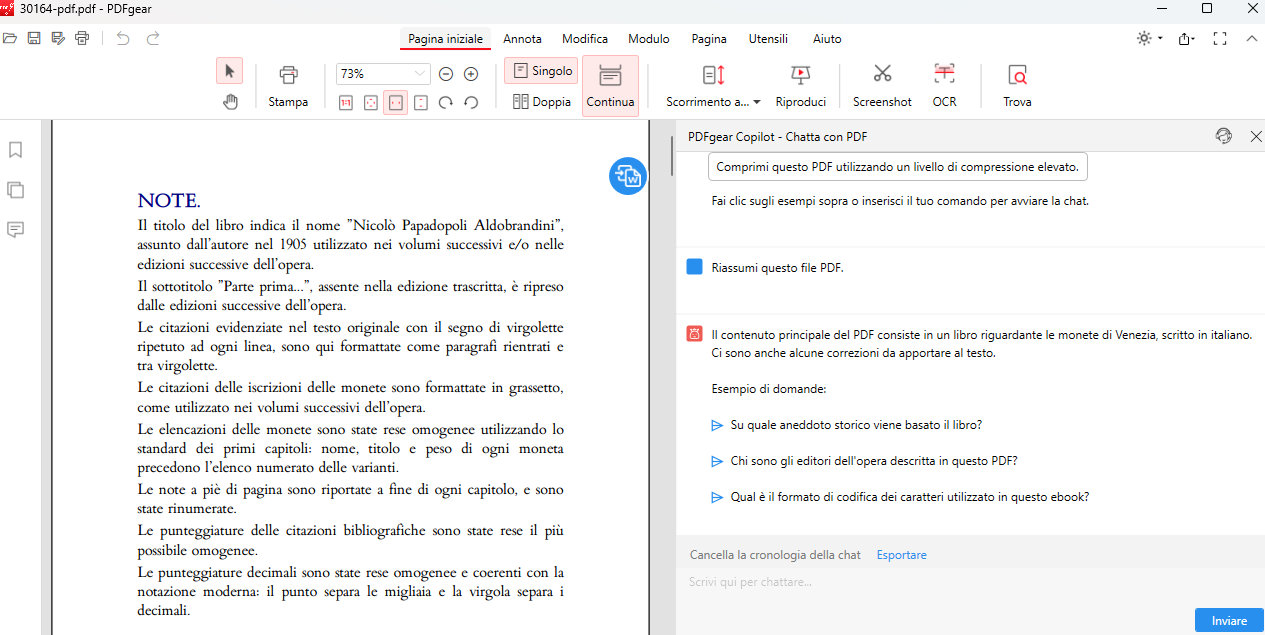Choose fit height view
This screenshot has height=635, width=1265.
[421, 102]
